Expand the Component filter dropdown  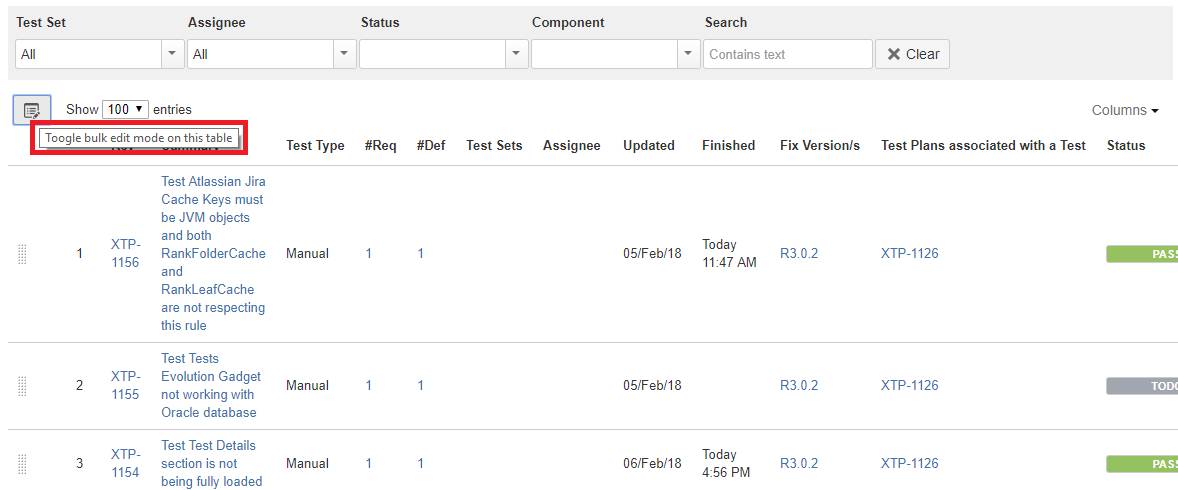pyautogui.click(x=689, y=54)
